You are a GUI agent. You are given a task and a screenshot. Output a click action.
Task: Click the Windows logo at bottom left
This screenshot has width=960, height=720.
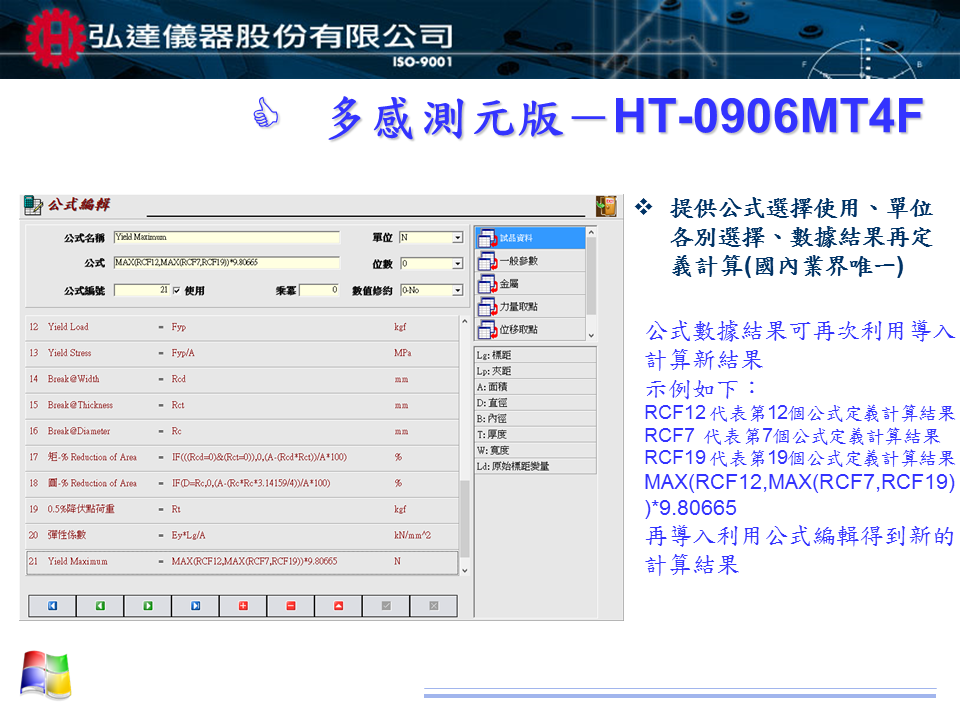pos(46,675)
